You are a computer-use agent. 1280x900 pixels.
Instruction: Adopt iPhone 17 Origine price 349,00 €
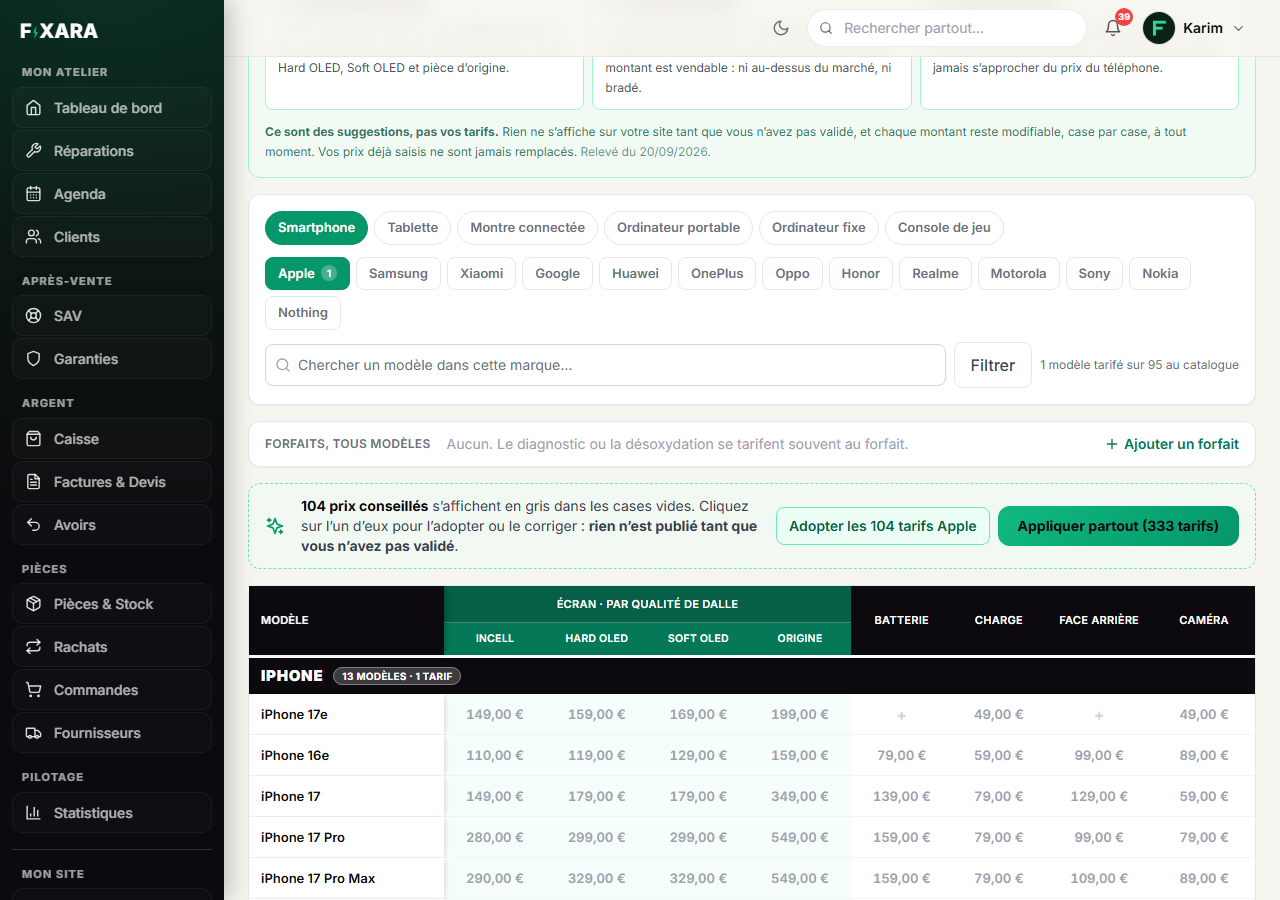tap(800, 797)
